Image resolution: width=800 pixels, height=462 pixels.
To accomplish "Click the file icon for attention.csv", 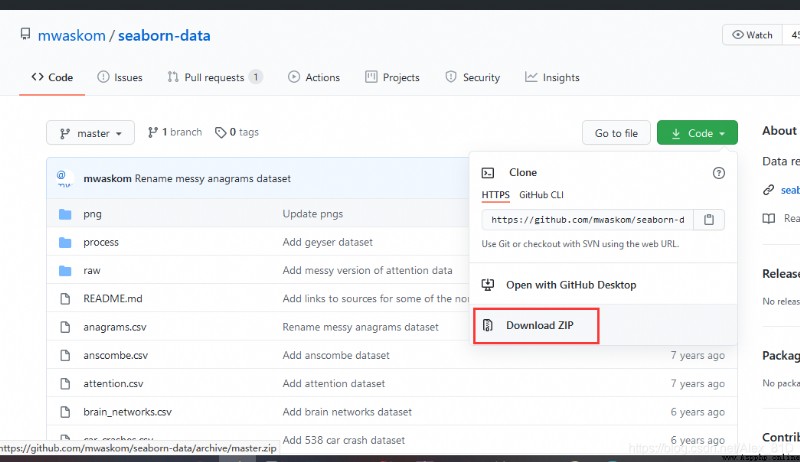I will [65, 383].
